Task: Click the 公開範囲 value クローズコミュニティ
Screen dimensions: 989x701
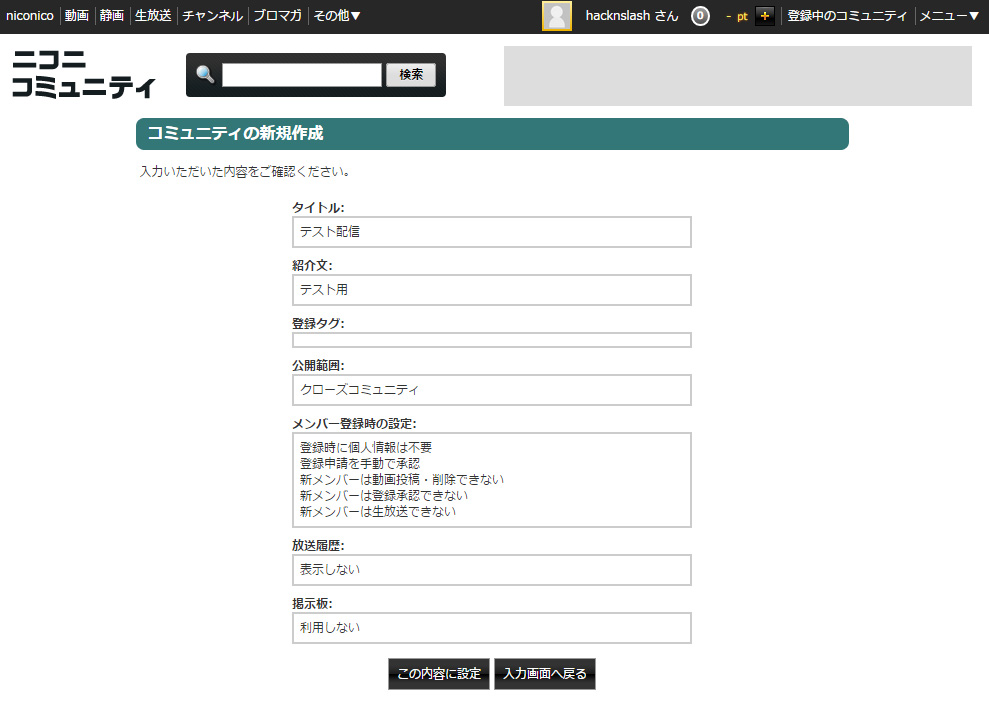Action: click(x=359, y=390)
